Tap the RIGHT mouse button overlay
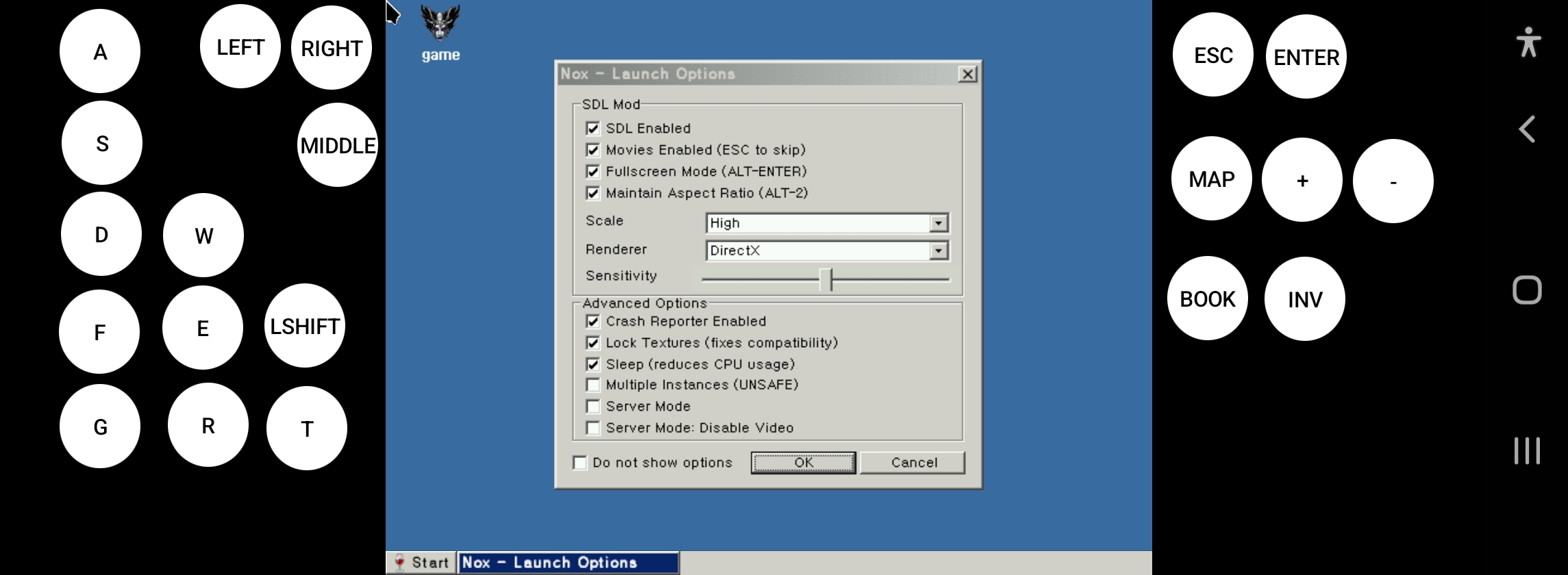Viewport: 1568px width, 575px height. pos(332,48)
